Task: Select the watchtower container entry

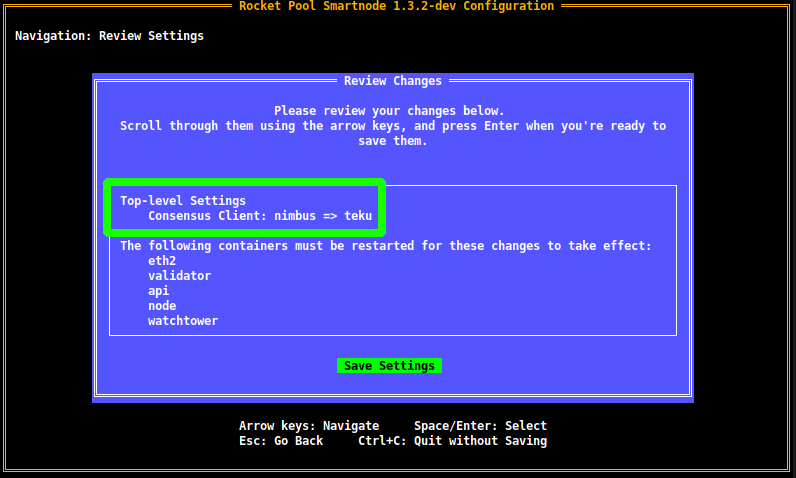Action: pyautogui.click(x=183, y=321)
